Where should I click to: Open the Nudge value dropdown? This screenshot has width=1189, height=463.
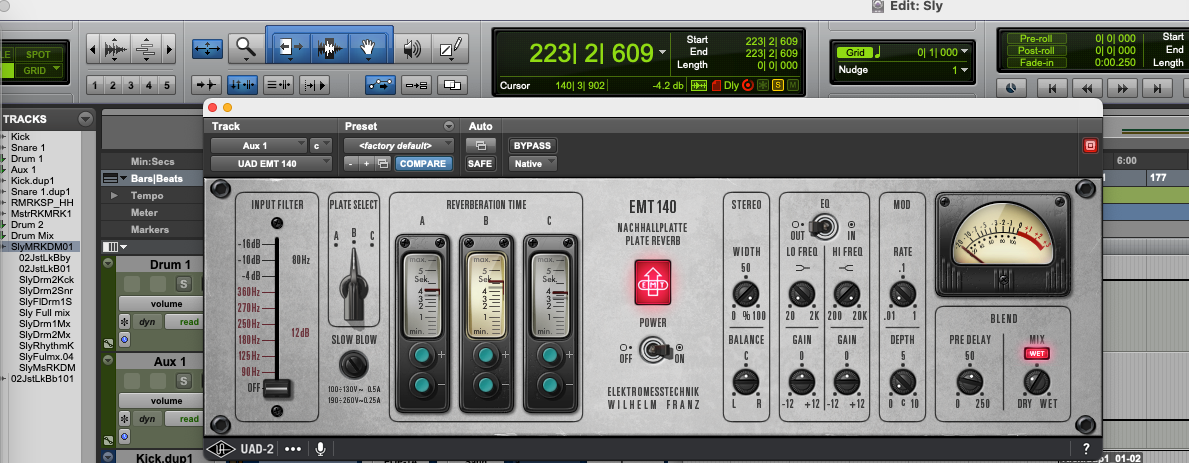[x=965, y=70]
